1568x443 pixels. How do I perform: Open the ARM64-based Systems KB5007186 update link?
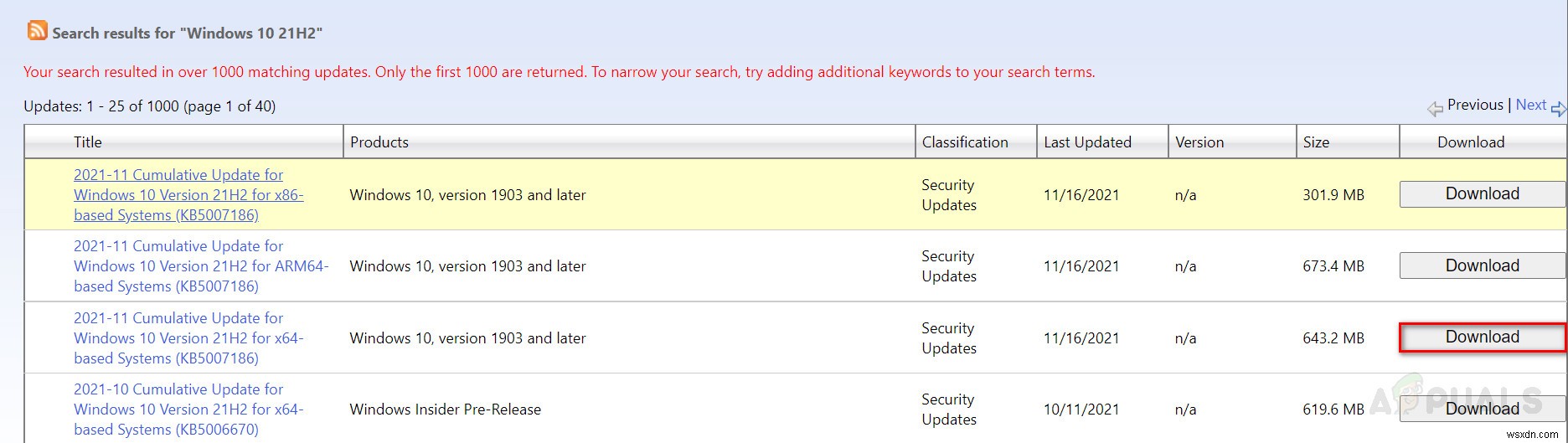pos(201,266)
